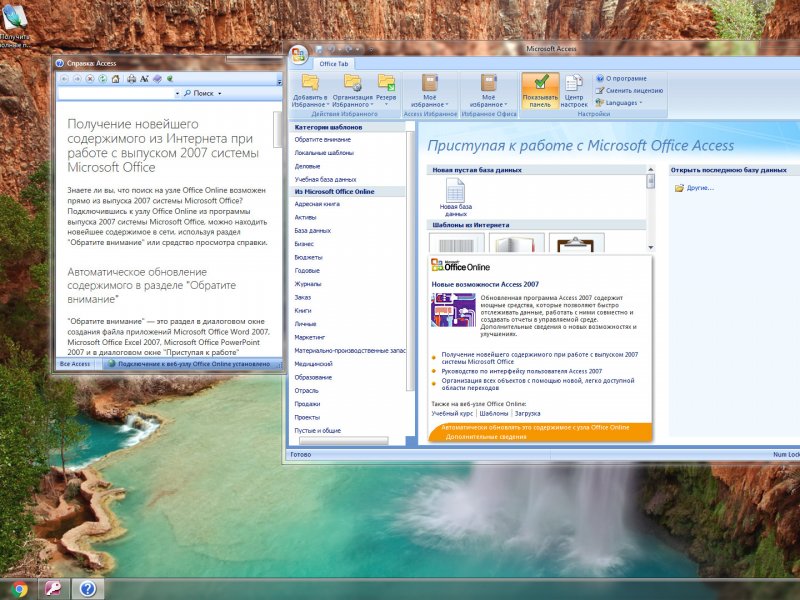Switch to Help window via taskbar question icon
Viewport: 800px width, 600px height.
[88, 589]
